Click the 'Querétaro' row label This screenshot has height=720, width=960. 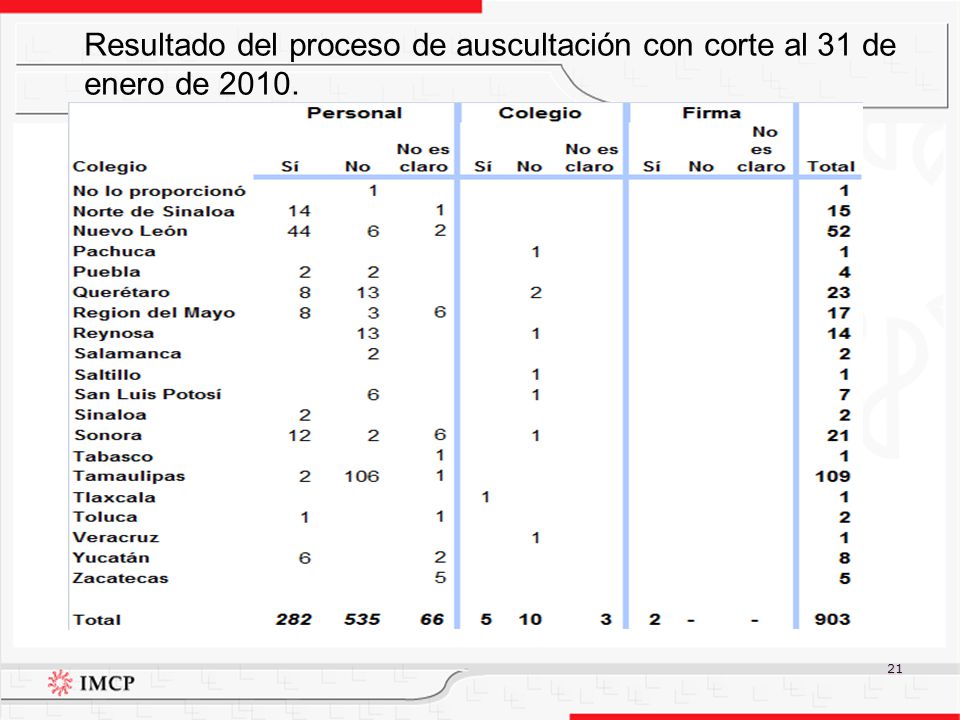[x=121, y=293]
